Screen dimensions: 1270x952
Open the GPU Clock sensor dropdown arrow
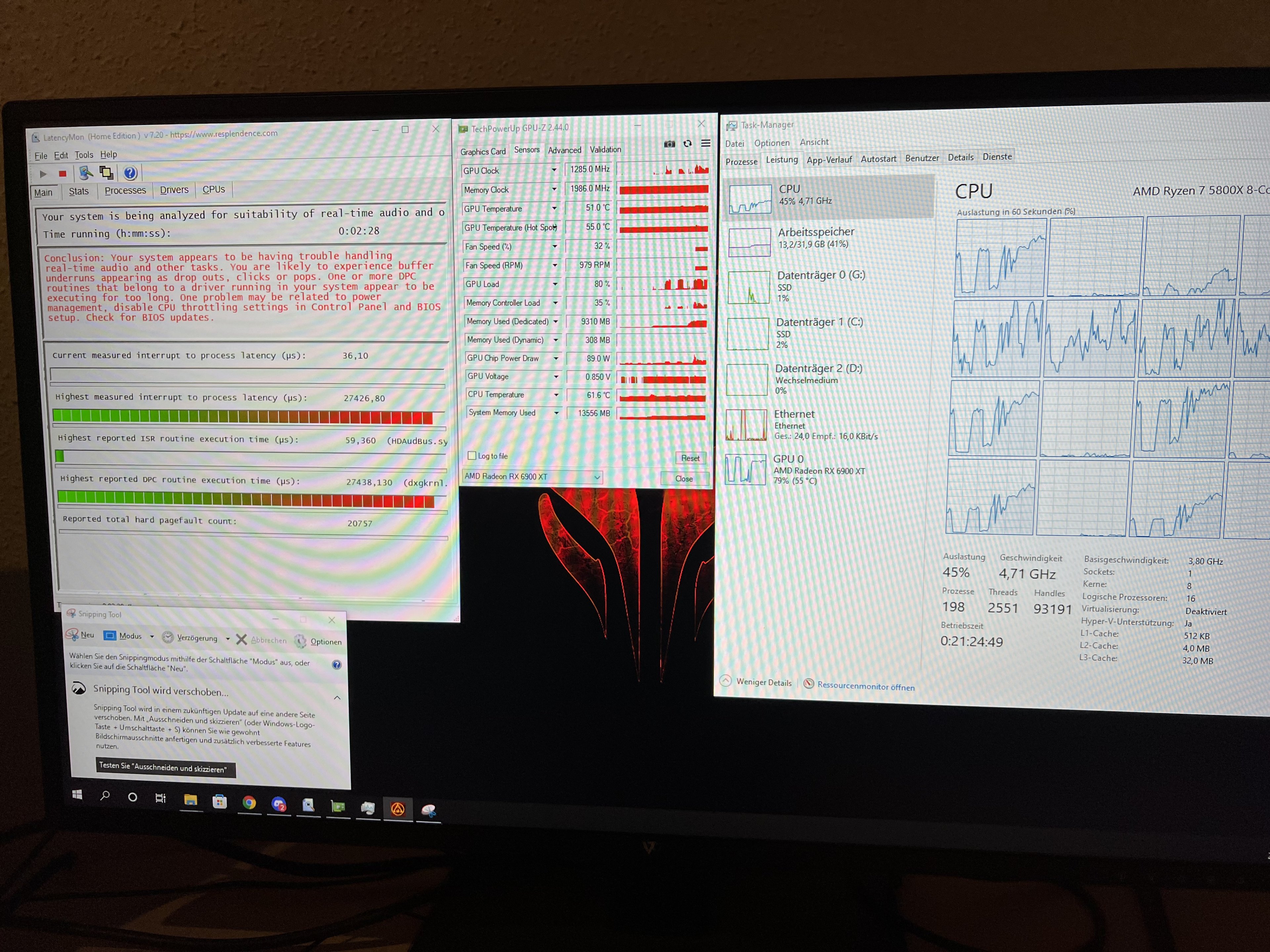[554, 170]
